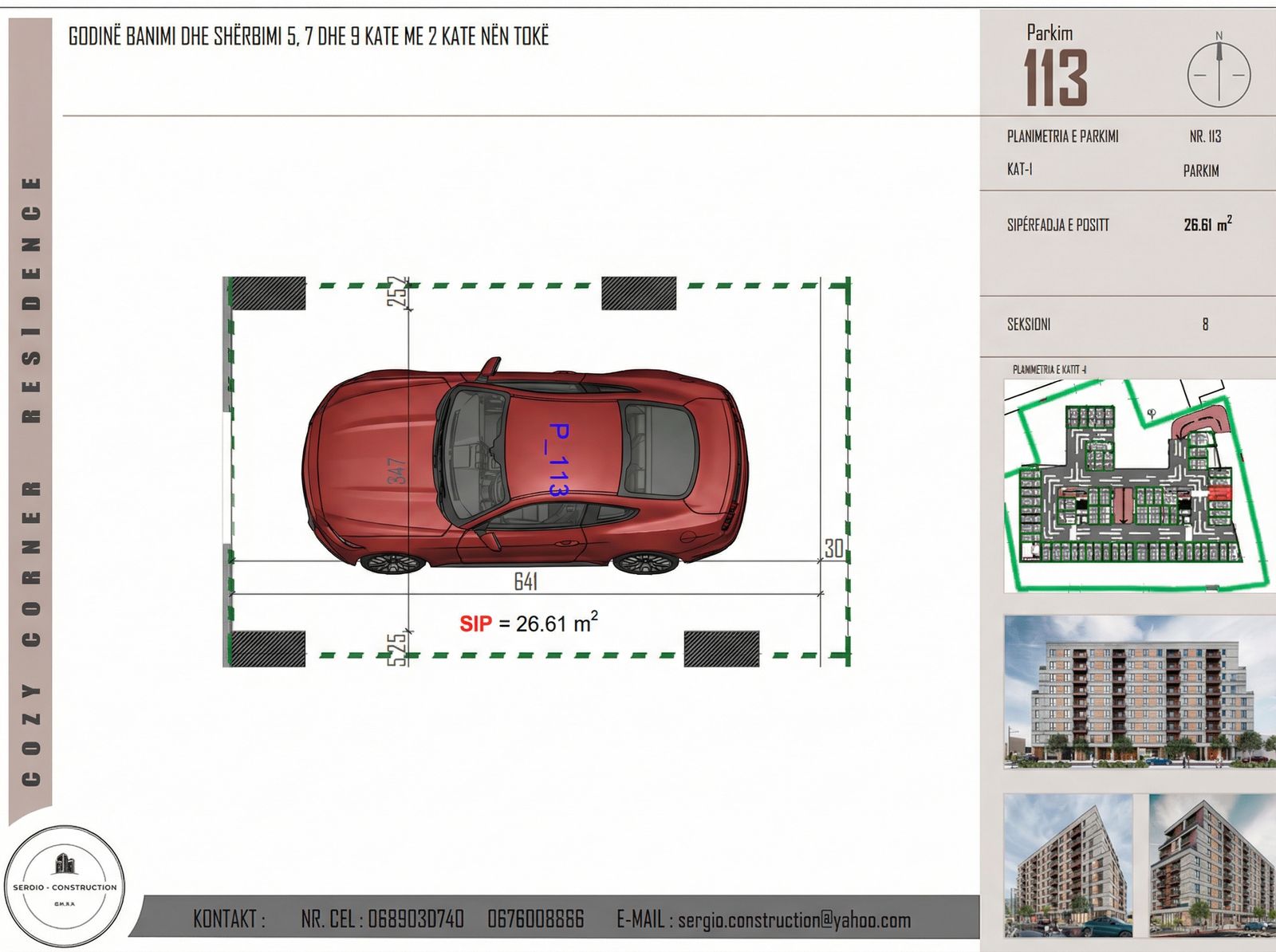This screenshot has width=1276, height=952.
Task: Open the bottom-right building render image
Action: [1211, 864]
